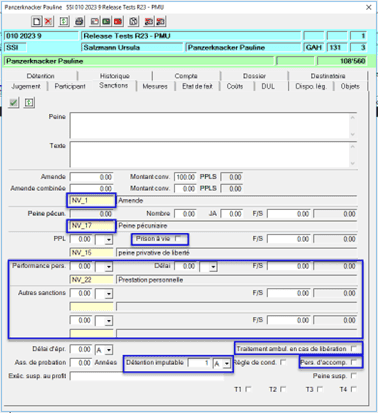Screen dimensions: 378x413
Task: Click the new blank document toolbar icon
Action: pyautogui.click(x=37, y=21)
